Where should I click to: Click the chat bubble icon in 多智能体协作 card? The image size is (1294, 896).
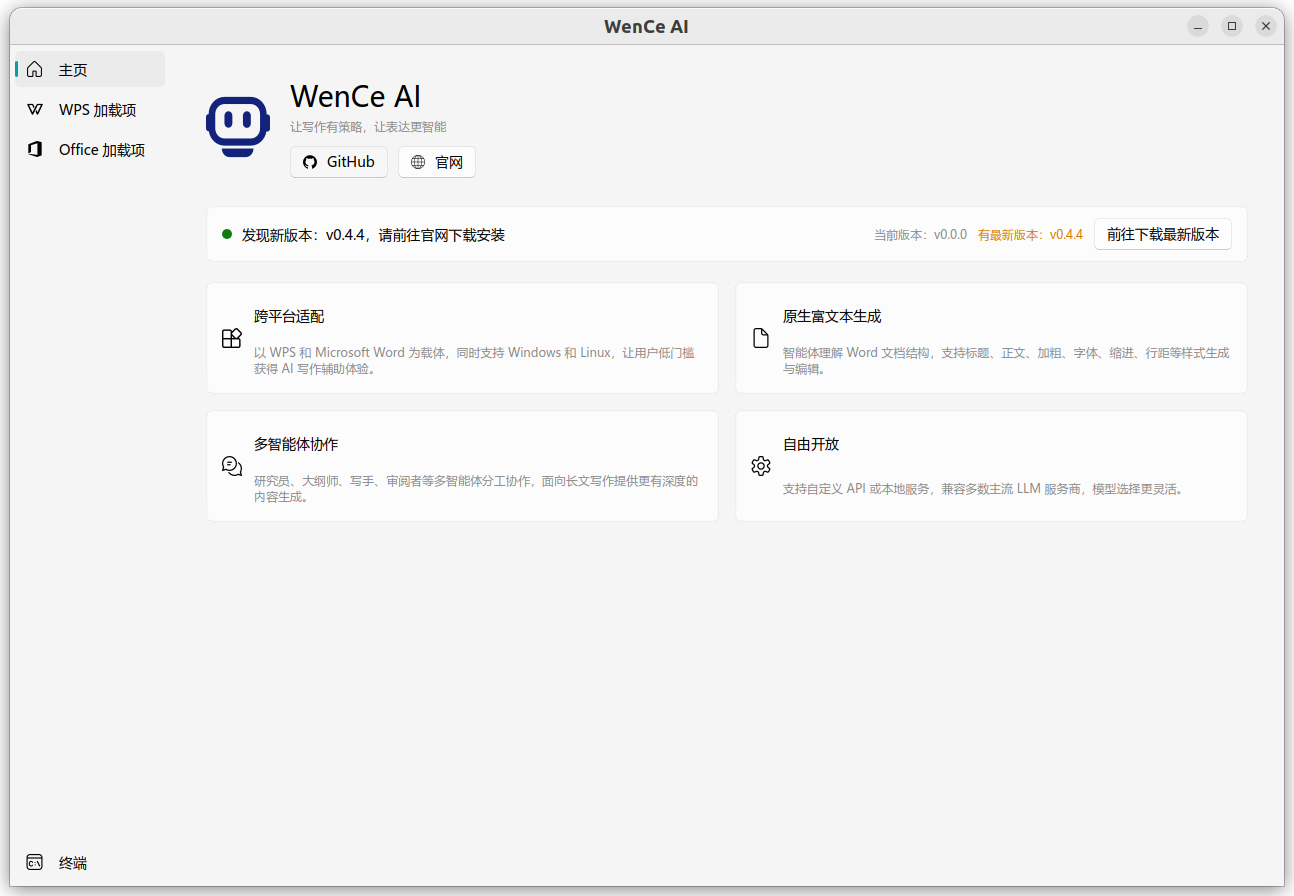tap(231, 466)
